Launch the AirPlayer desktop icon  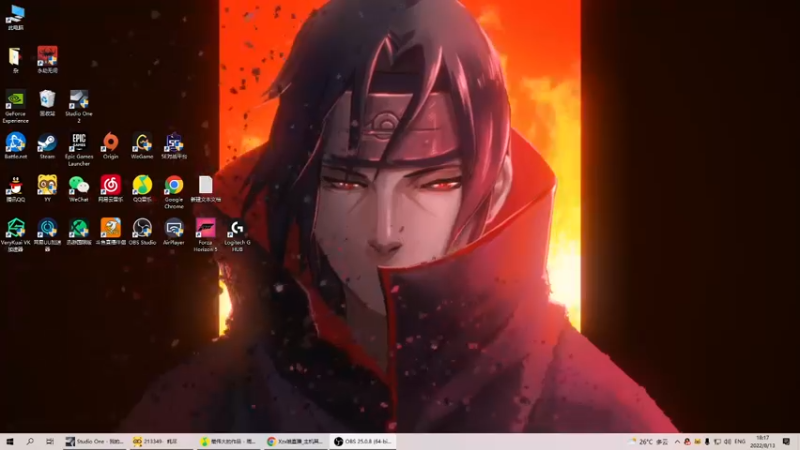[x=173, y=232]
